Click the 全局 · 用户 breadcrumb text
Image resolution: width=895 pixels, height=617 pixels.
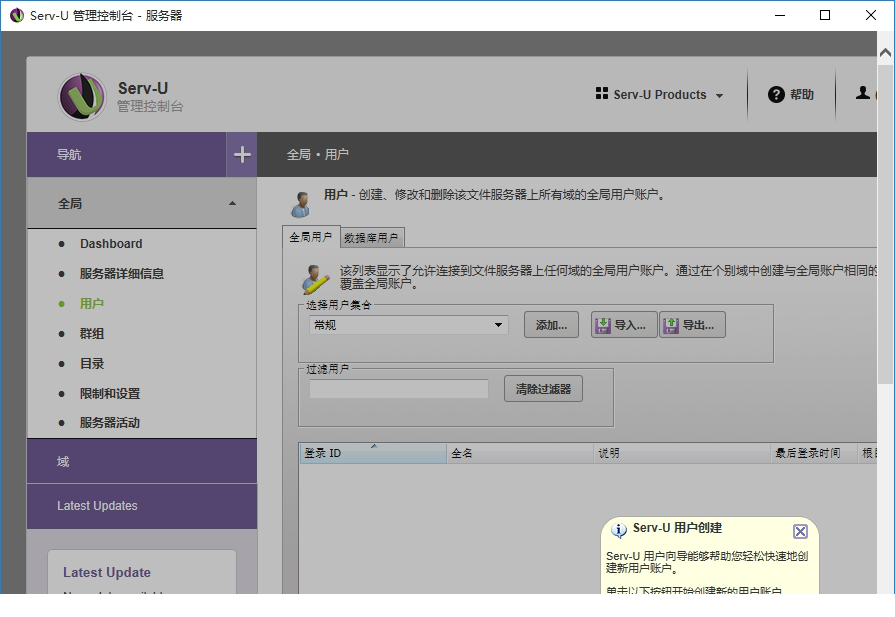(317, 155)
